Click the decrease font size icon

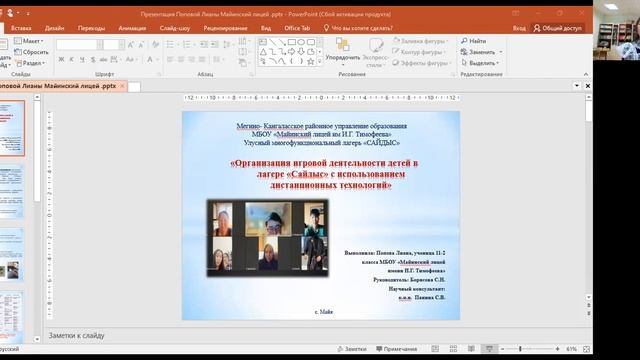click(141, 44)
